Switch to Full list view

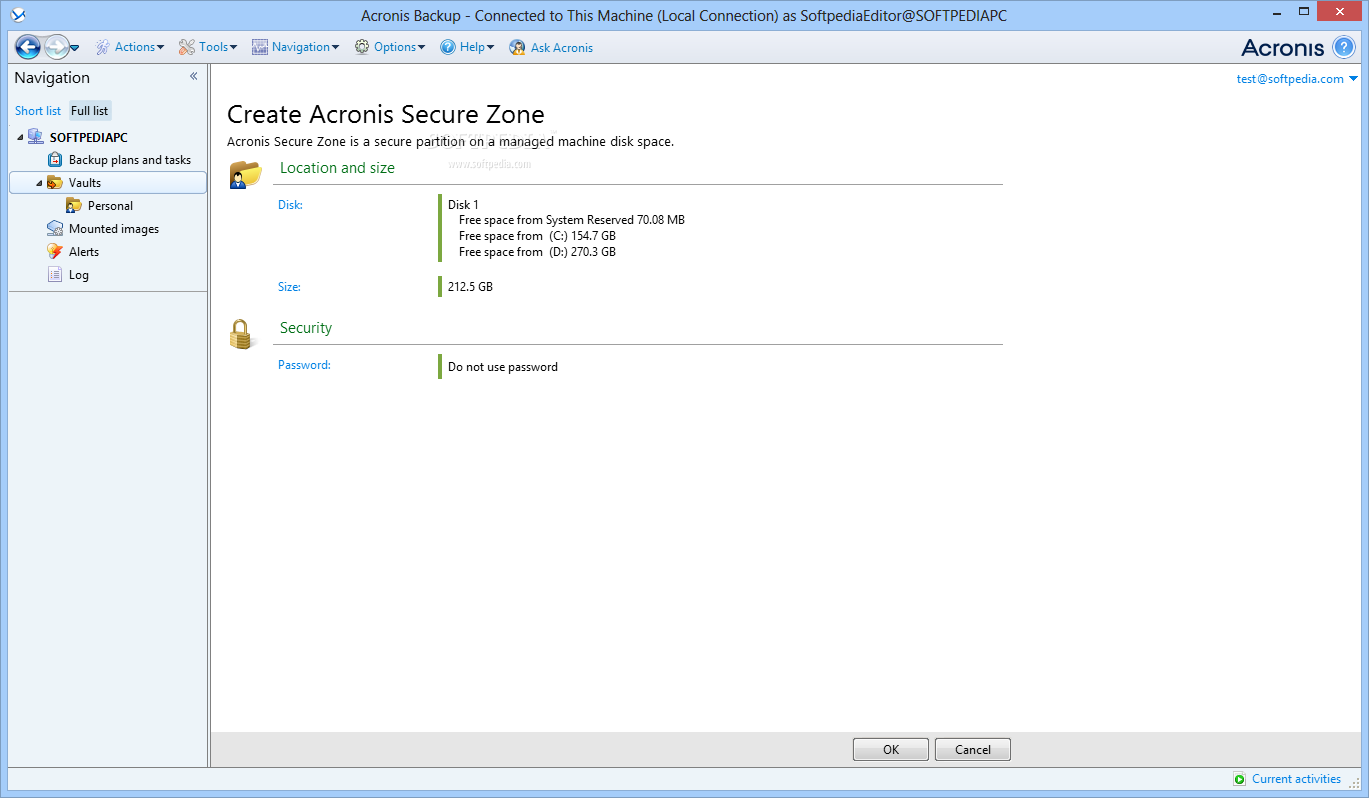coord(90,111)
